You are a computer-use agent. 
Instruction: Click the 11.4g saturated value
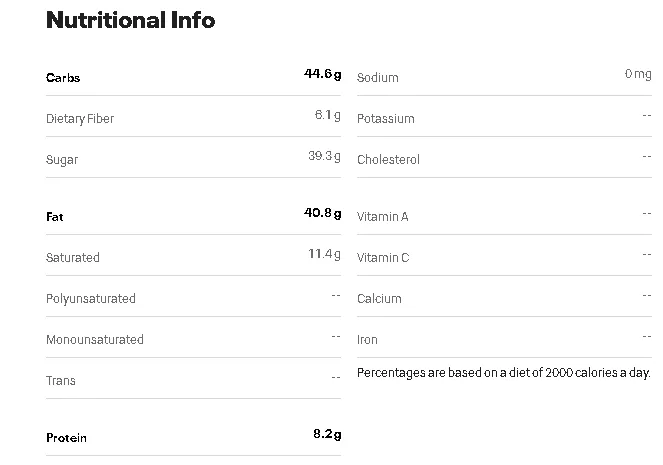click(x=324, y=254)
